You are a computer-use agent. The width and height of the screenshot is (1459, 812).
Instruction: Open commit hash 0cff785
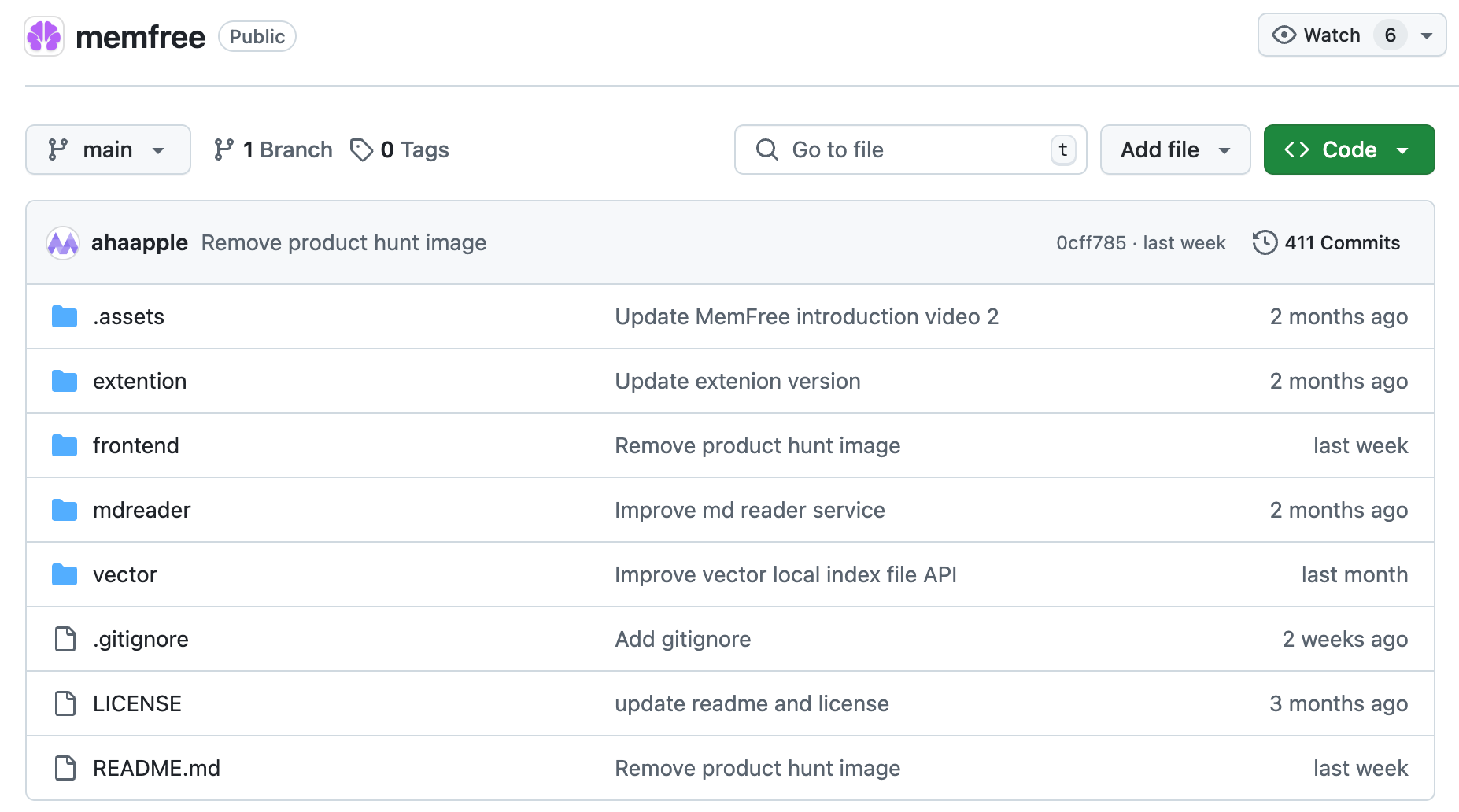pyautogui.click(x=1091, y=243)
